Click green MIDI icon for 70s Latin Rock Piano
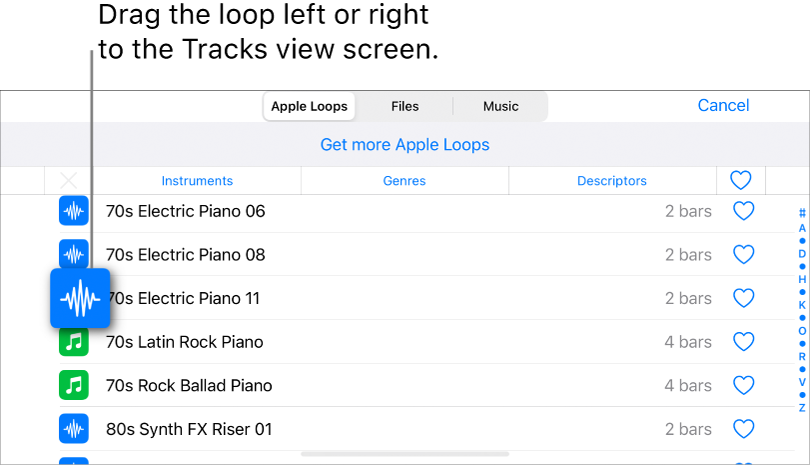Image resolution: width=812 pixels, height=466 pixels. point(74,342)
